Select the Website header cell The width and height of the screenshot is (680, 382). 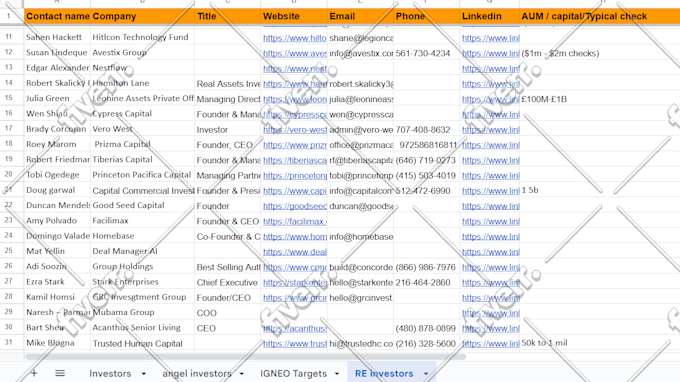pyautogui.click(x=294, y=16)
